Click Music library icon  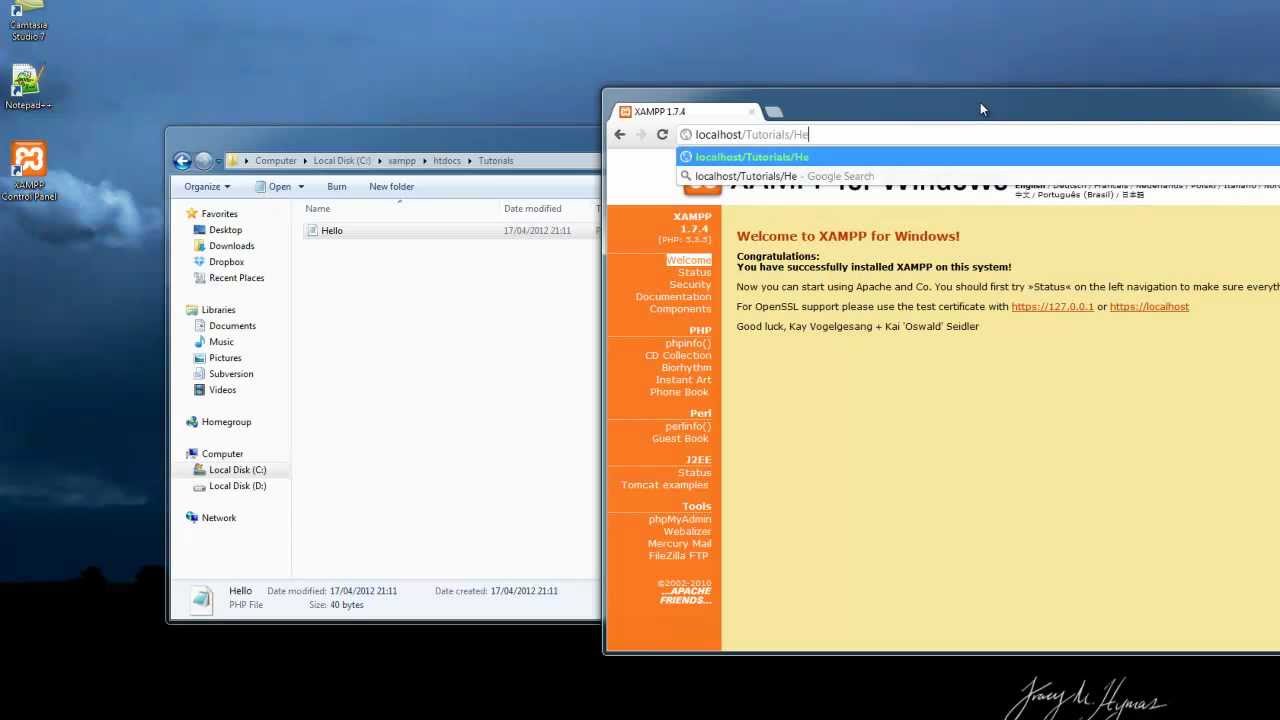(199, 342)
